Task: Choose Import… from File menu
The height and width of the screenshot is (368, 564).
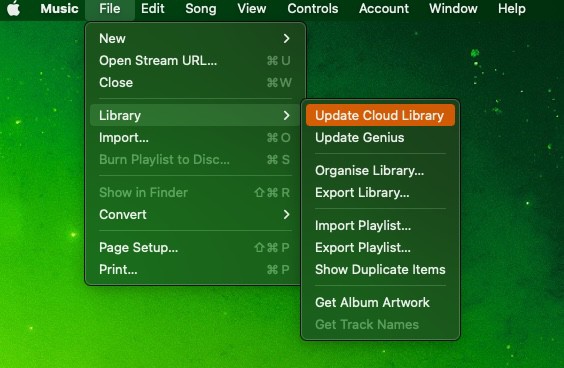Action: click(195, 137)
